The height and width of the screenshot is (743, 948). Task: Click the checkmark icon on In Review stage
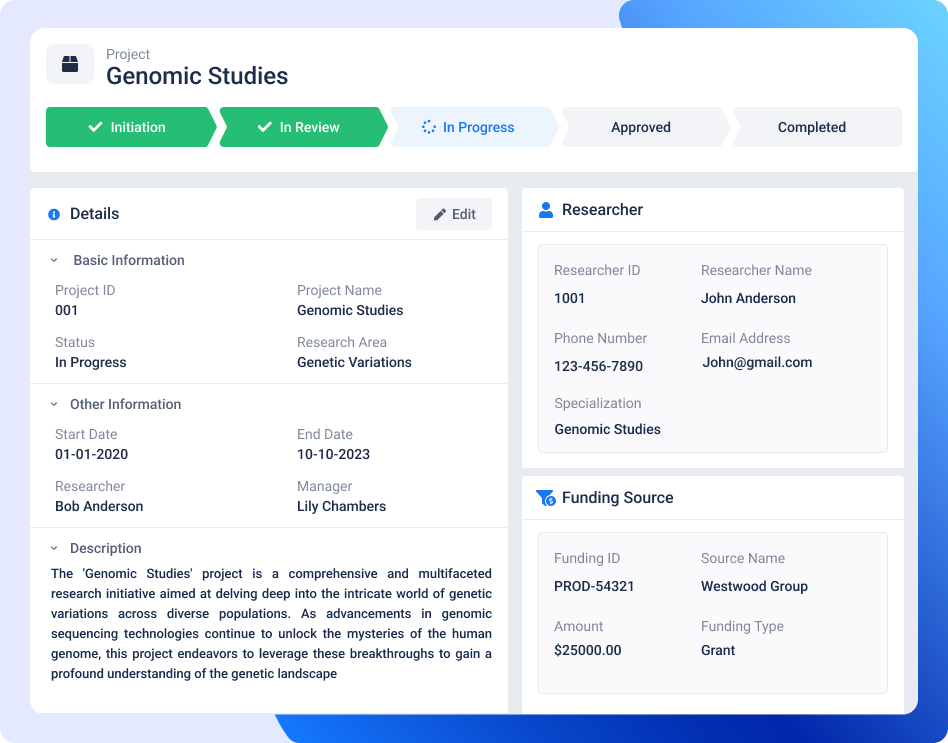pos(265,127)
